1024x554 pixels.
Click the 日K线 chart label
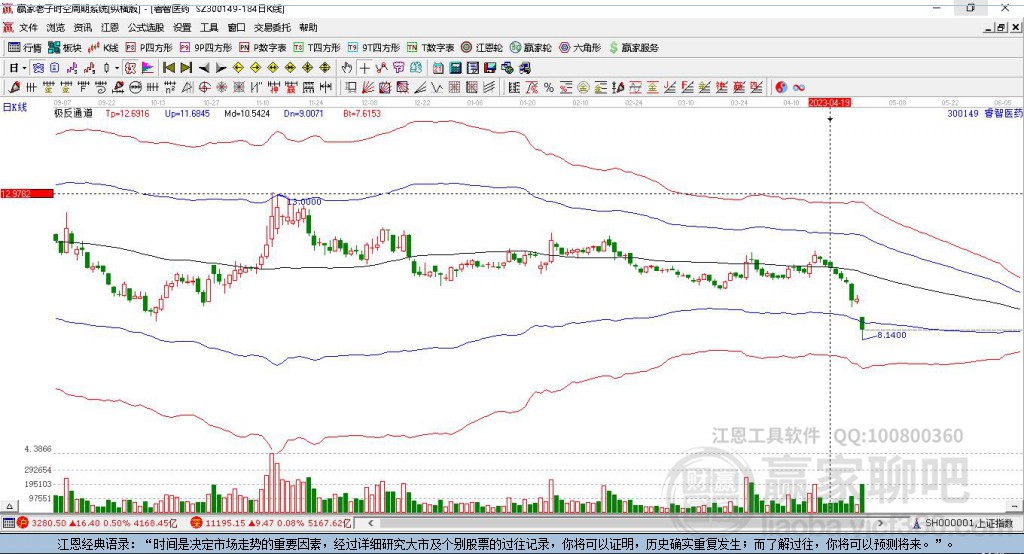click(x=15, y=107)
